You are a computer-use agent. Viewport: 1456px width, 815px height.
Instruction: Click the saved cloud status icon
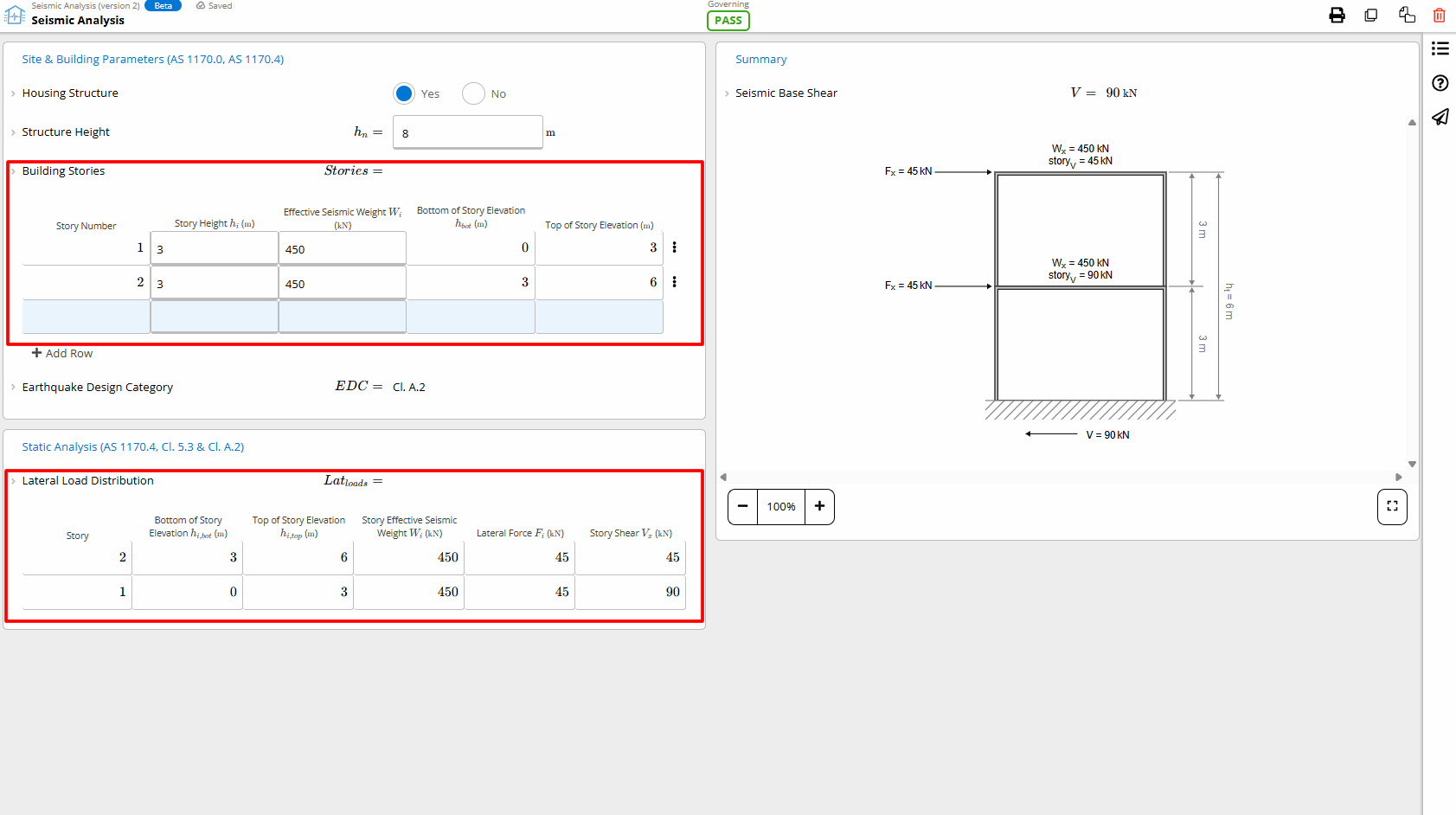201,5
